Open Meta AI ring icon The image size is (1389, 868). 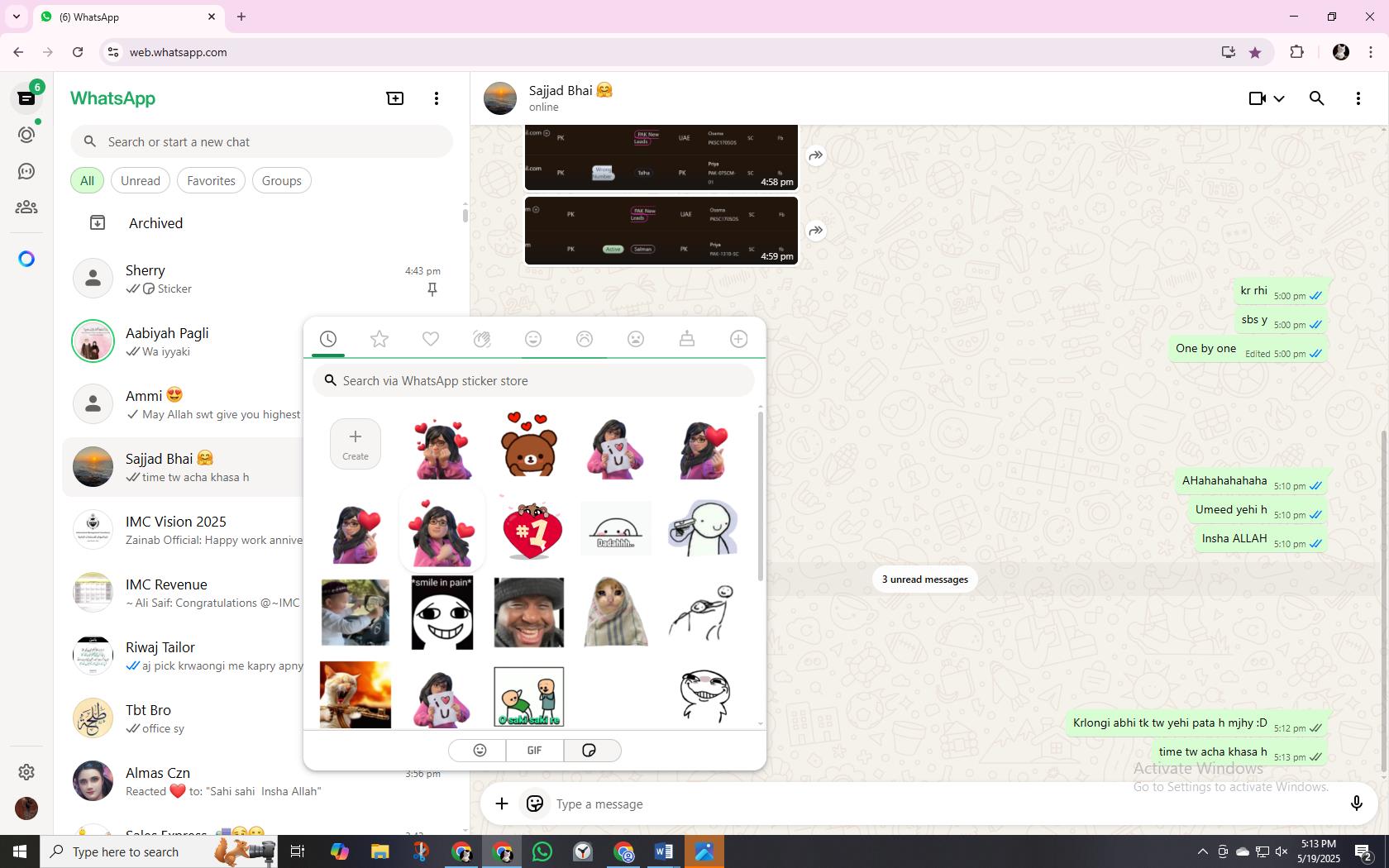click(26, 259)
